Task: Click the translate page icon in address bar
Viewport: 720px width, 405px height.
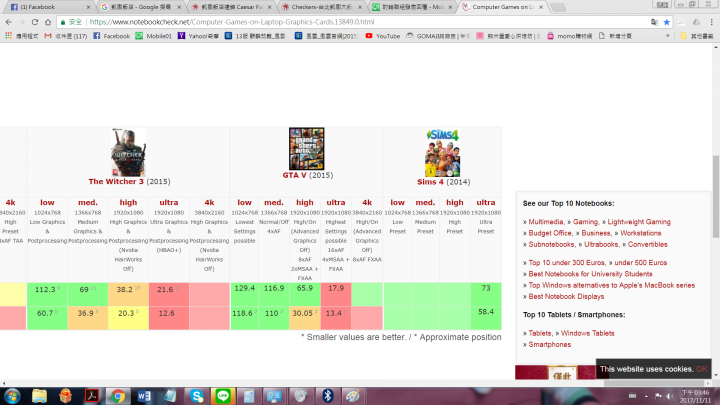Action: [654, 22]
